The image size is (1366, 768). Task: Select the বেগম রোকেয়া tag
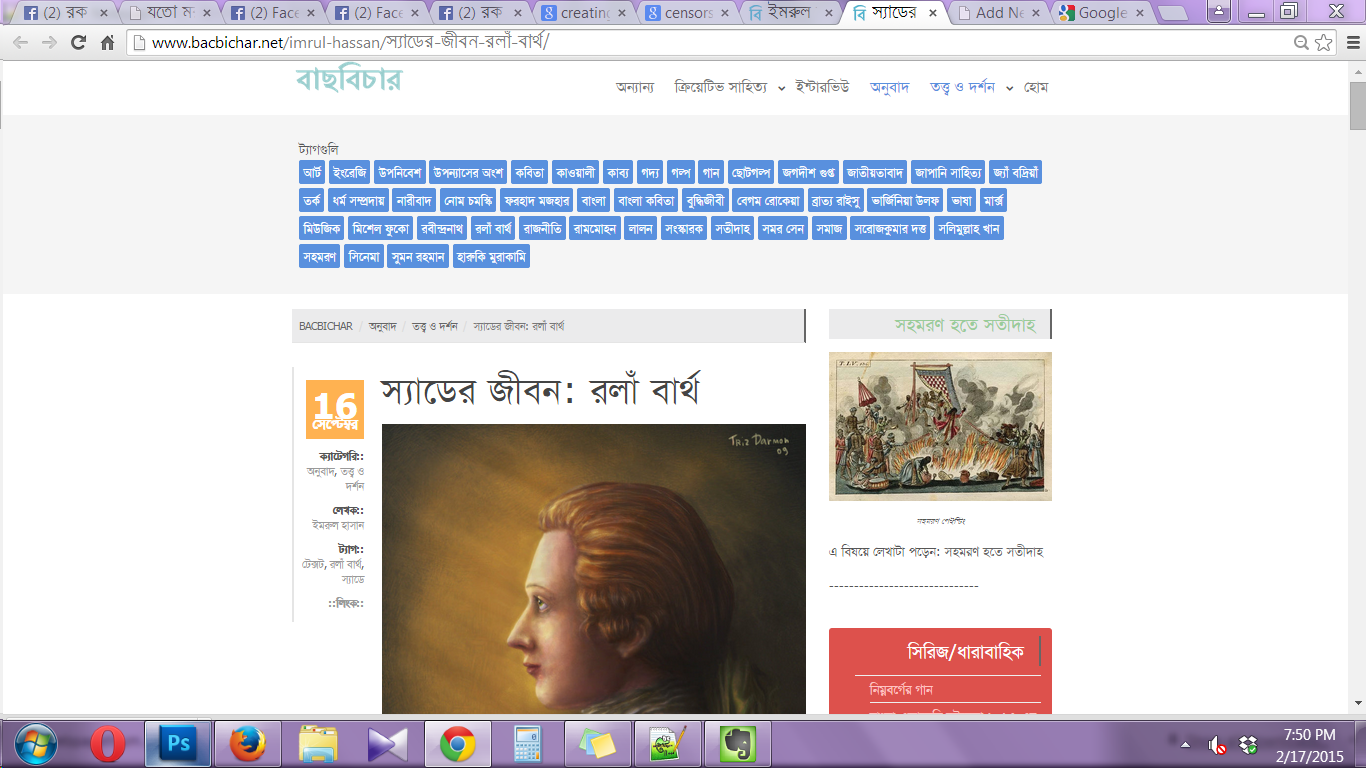click(768, 200)
